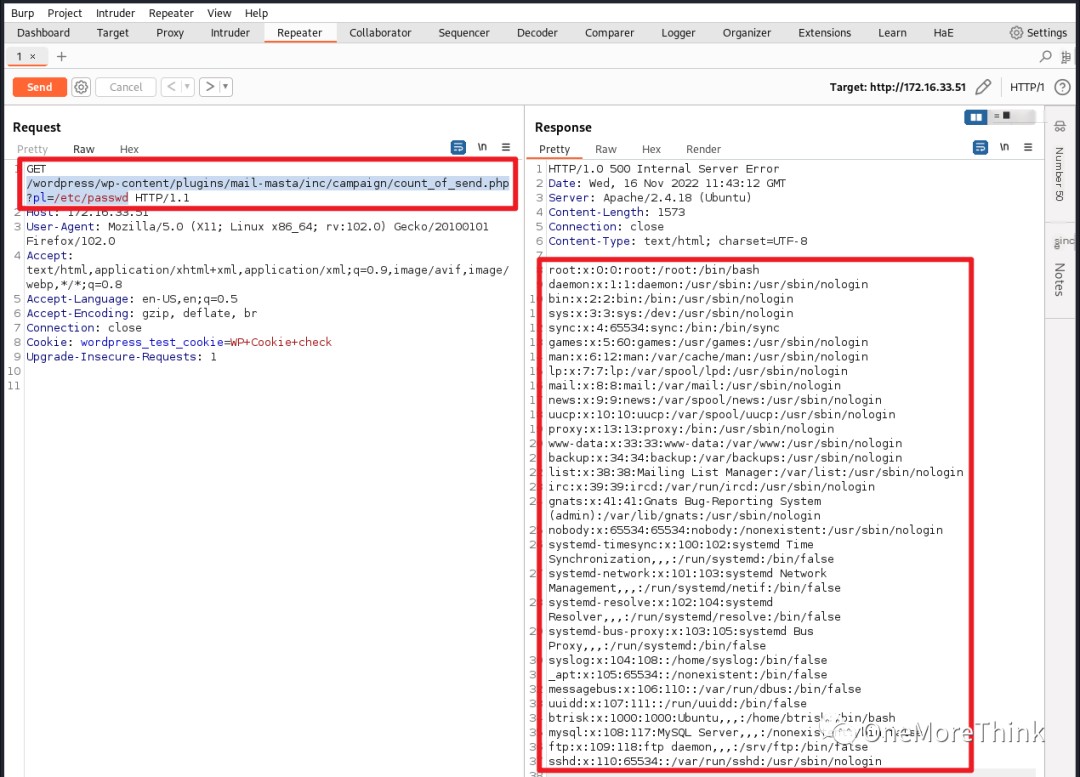Switch to the Target tab
Screen dimensions: 1080x777
pos(112,32)
